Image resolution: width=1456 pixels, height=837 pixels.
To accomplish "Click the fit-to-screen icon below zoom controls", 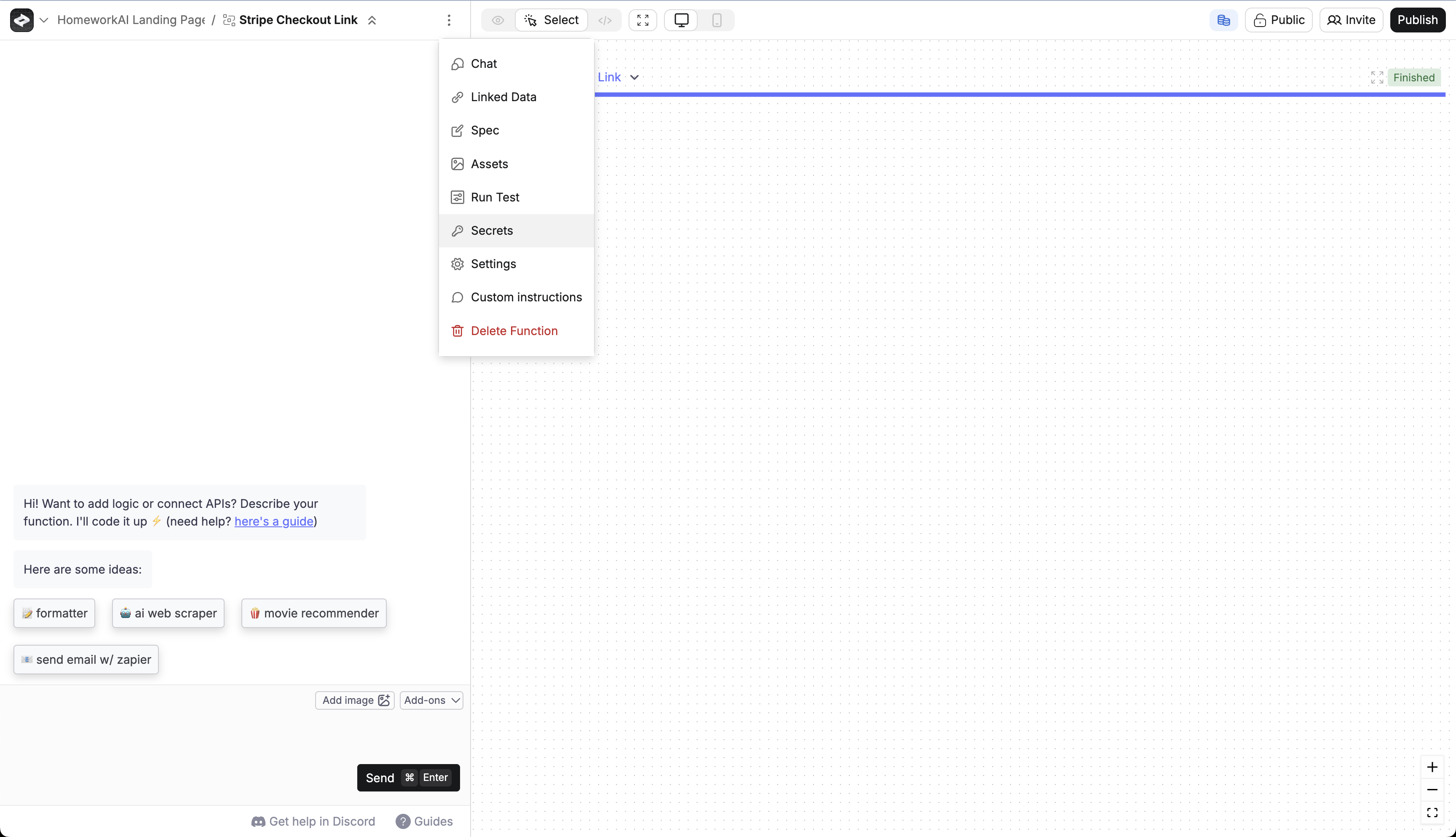I will tap(1432, 812).
